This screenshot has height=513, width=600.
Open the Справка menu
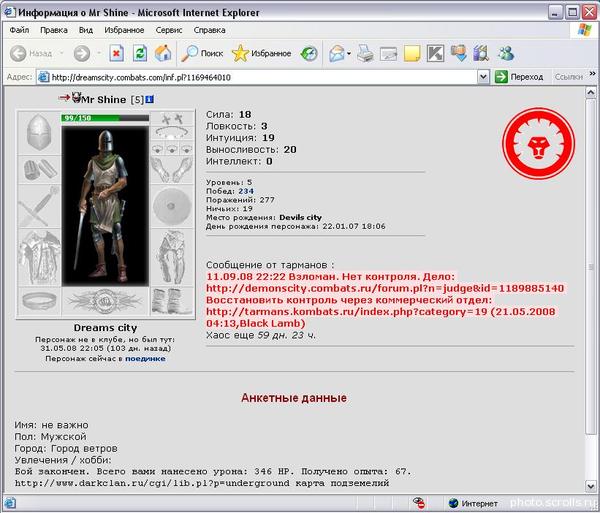(209, 30)
